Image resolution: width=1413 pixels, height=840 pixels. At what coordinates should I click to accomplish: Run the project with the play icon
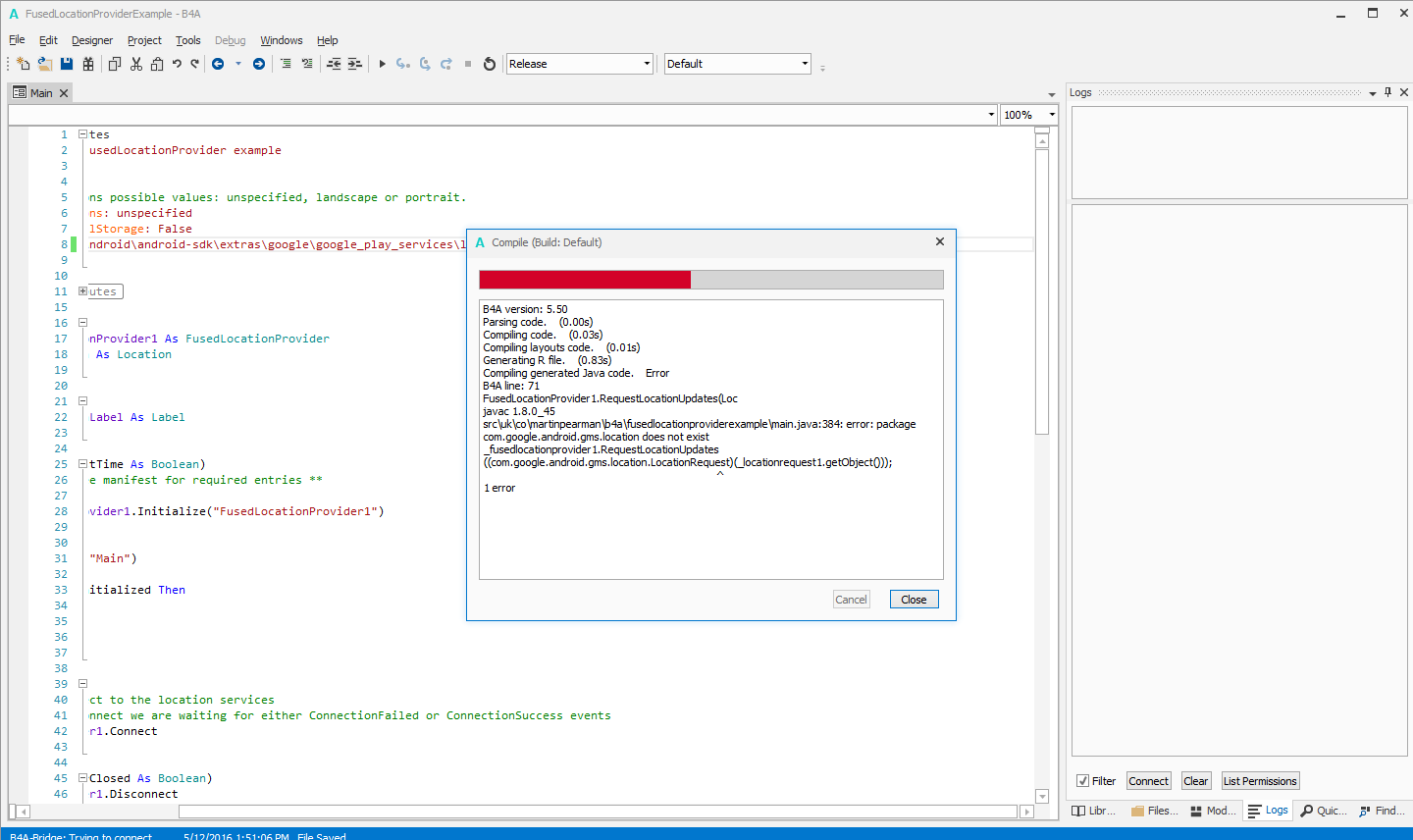coord(383,64)
